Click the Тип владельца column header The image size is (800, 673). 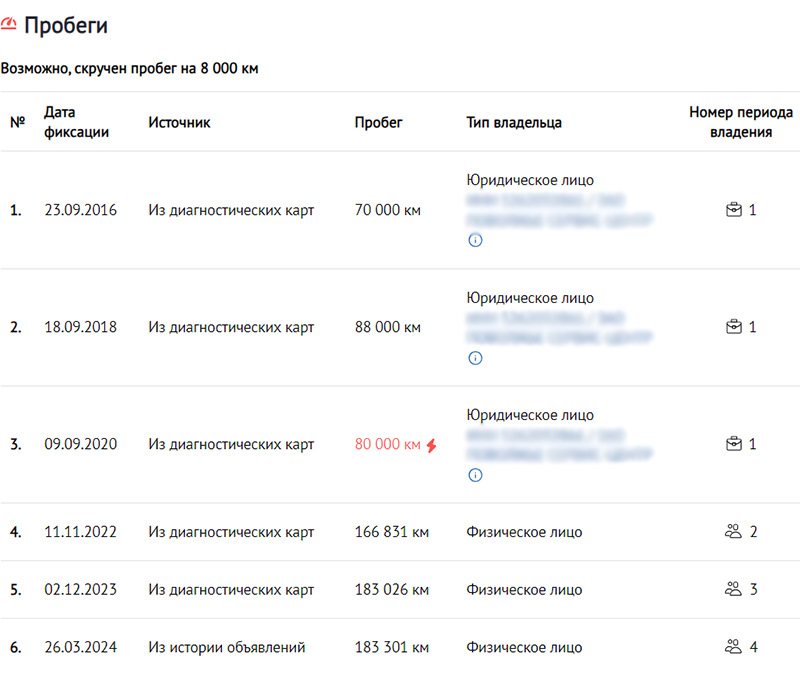pos(513,122)
